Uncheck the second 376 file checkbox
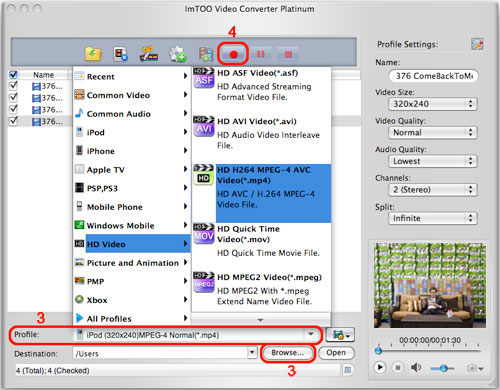Screen dimensions: 500x390 [13, 97]
